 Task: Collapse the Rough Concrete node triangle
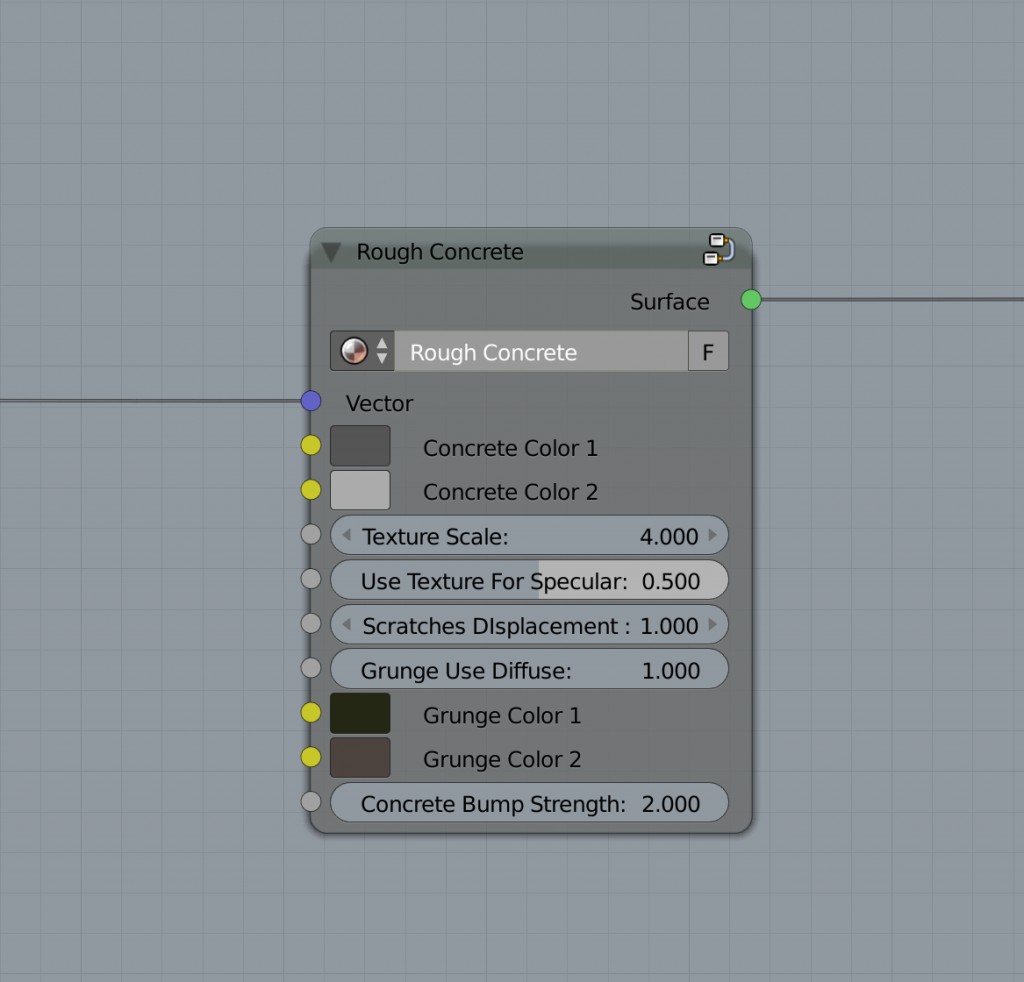coord(331,252)
